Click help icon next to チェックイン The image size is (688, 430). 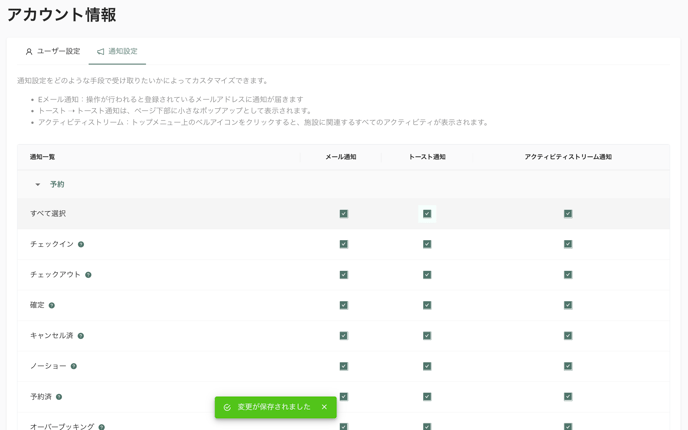[x=81, y=244]
